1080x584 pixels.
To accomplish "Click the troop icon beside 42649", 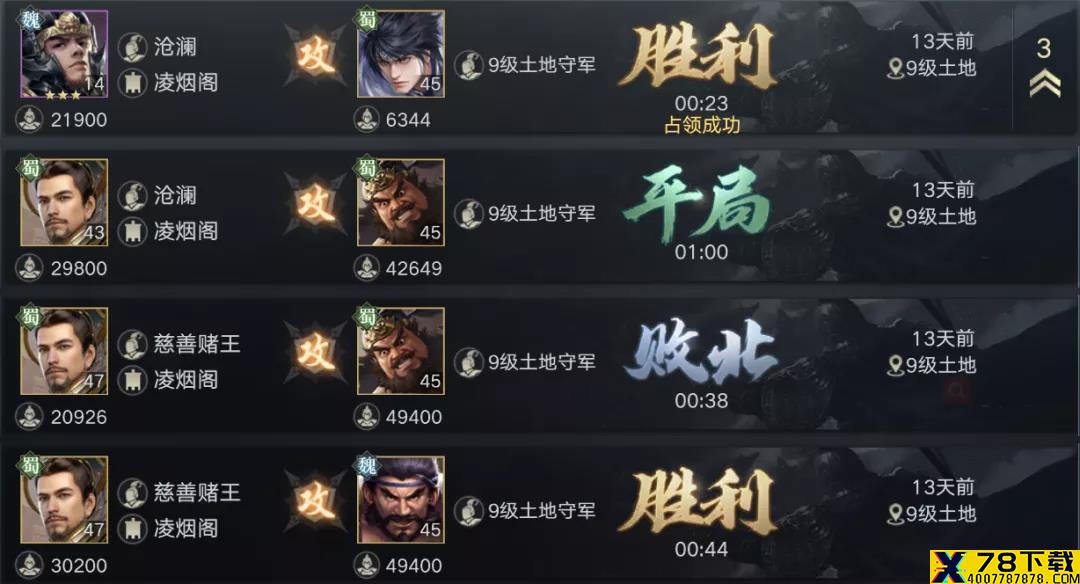I will [x=367, y=268].
